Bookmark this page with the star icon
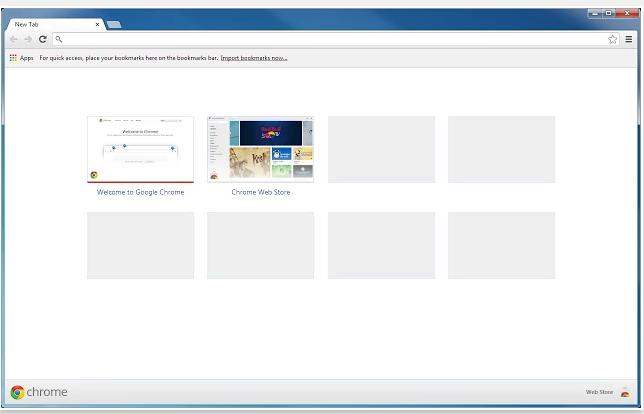 pos(612,39)
